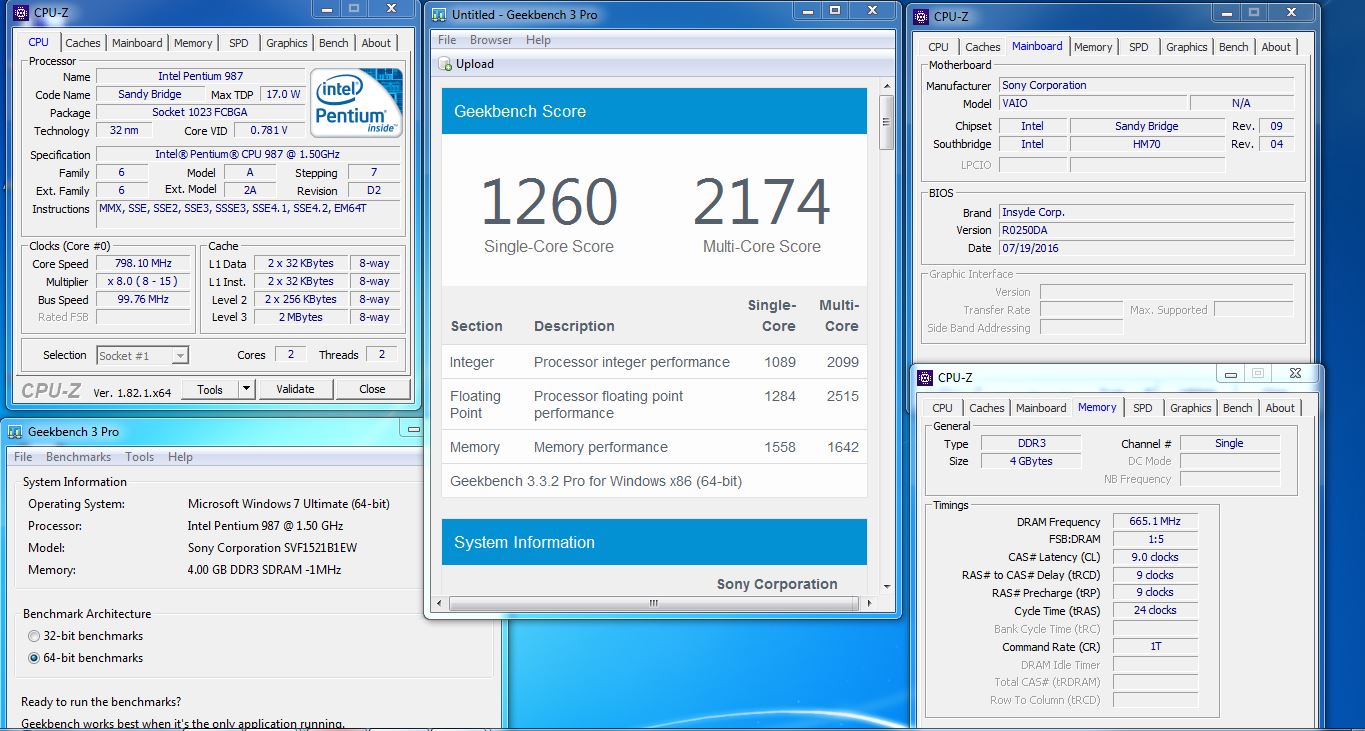The image size is (1365, 731).
Task: Click scroll down arrow in Geekbench results
Action: coord(886,588)
